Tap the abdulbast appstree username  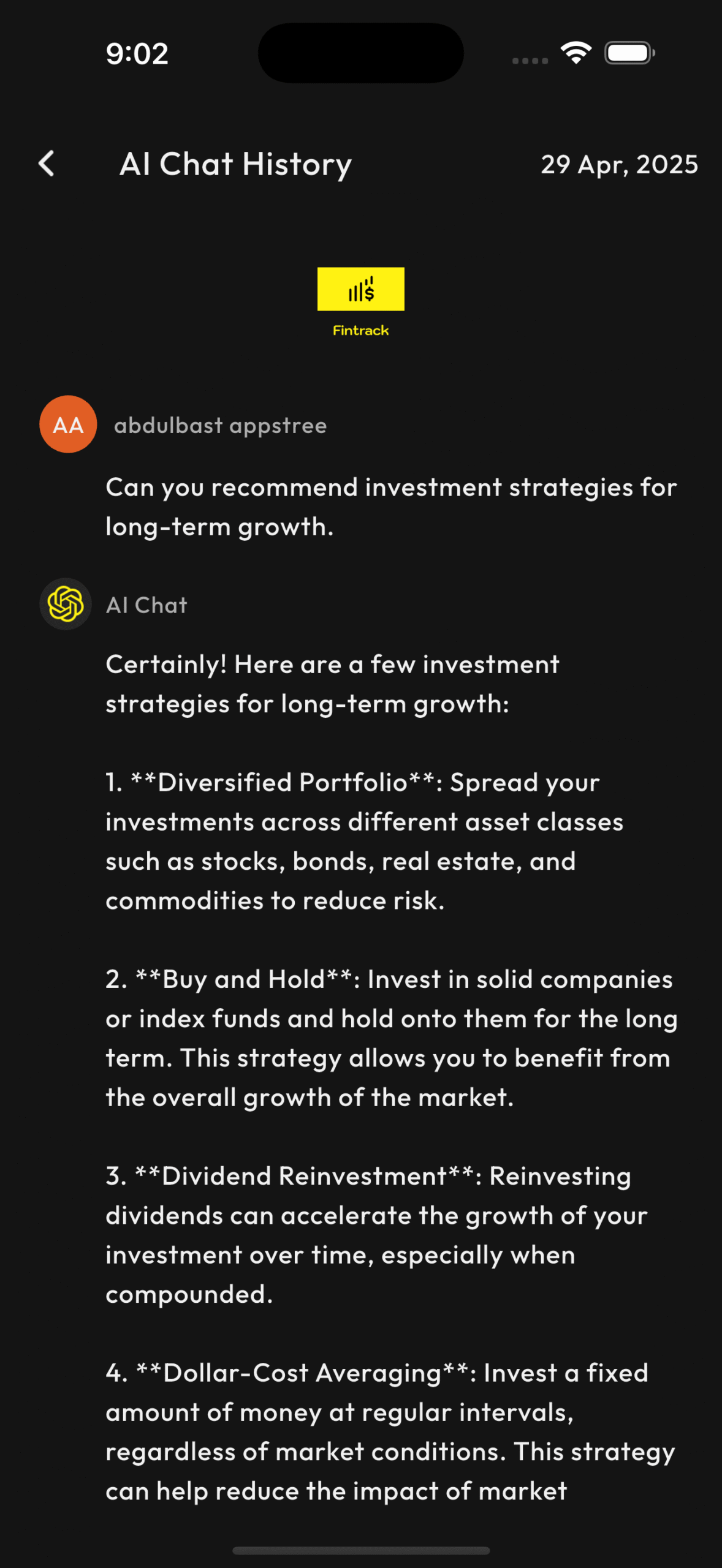[220, 425]
